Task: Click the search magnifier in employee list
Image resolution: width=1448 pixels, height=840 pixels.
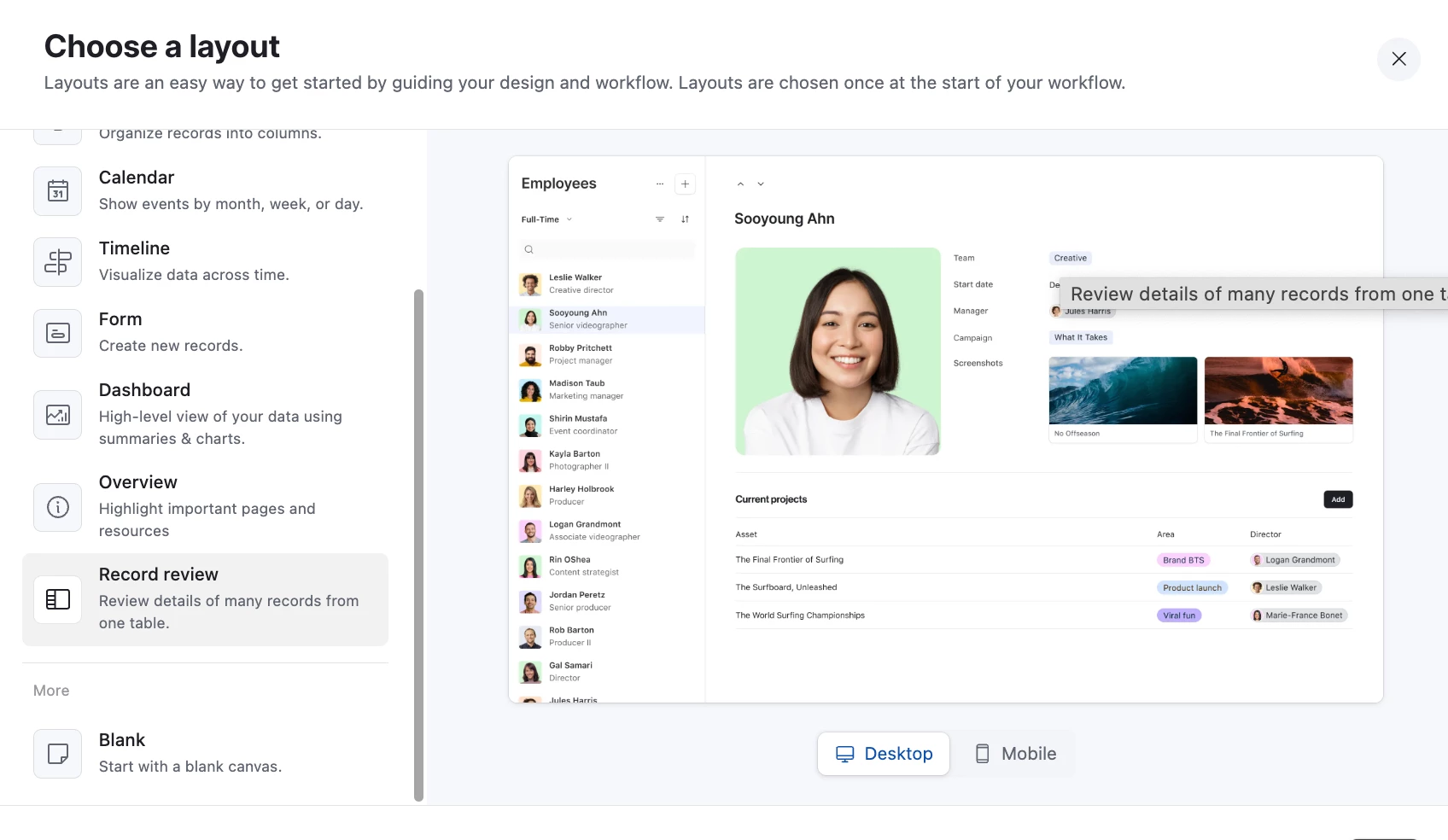Action: pos(529,249)
